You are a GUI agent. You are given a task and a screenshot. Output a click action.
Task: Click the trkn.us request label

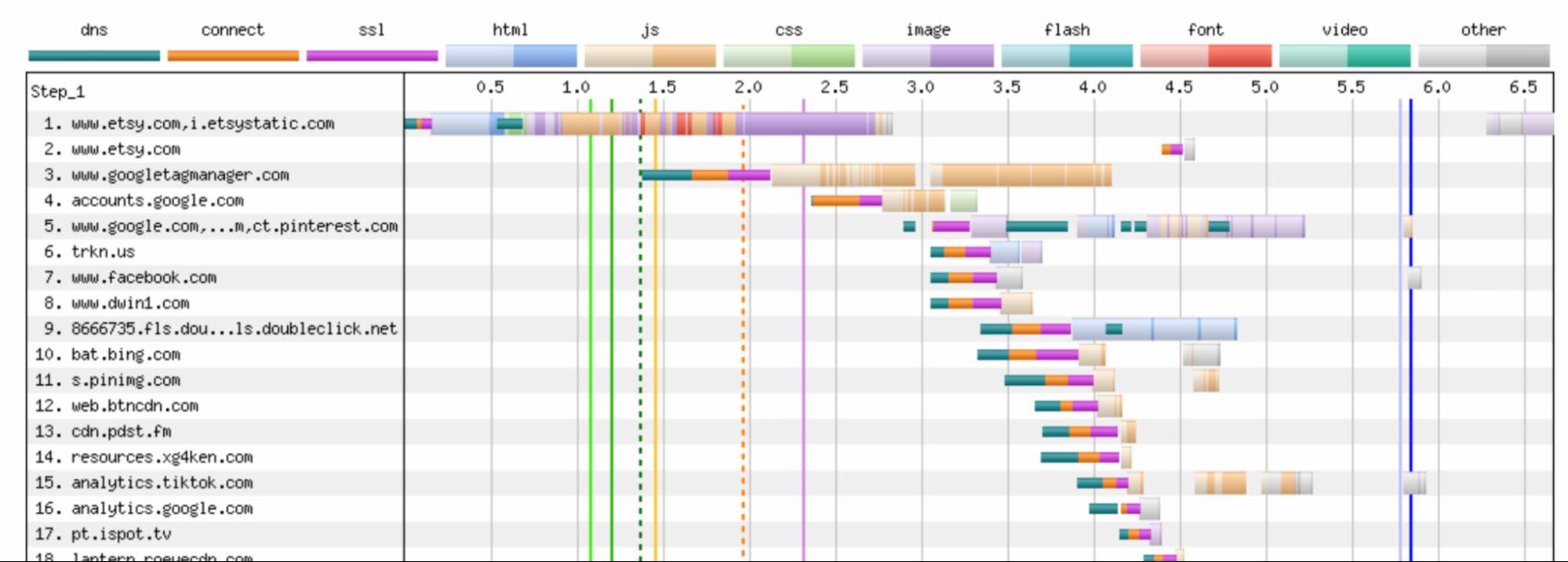point(103,252)
